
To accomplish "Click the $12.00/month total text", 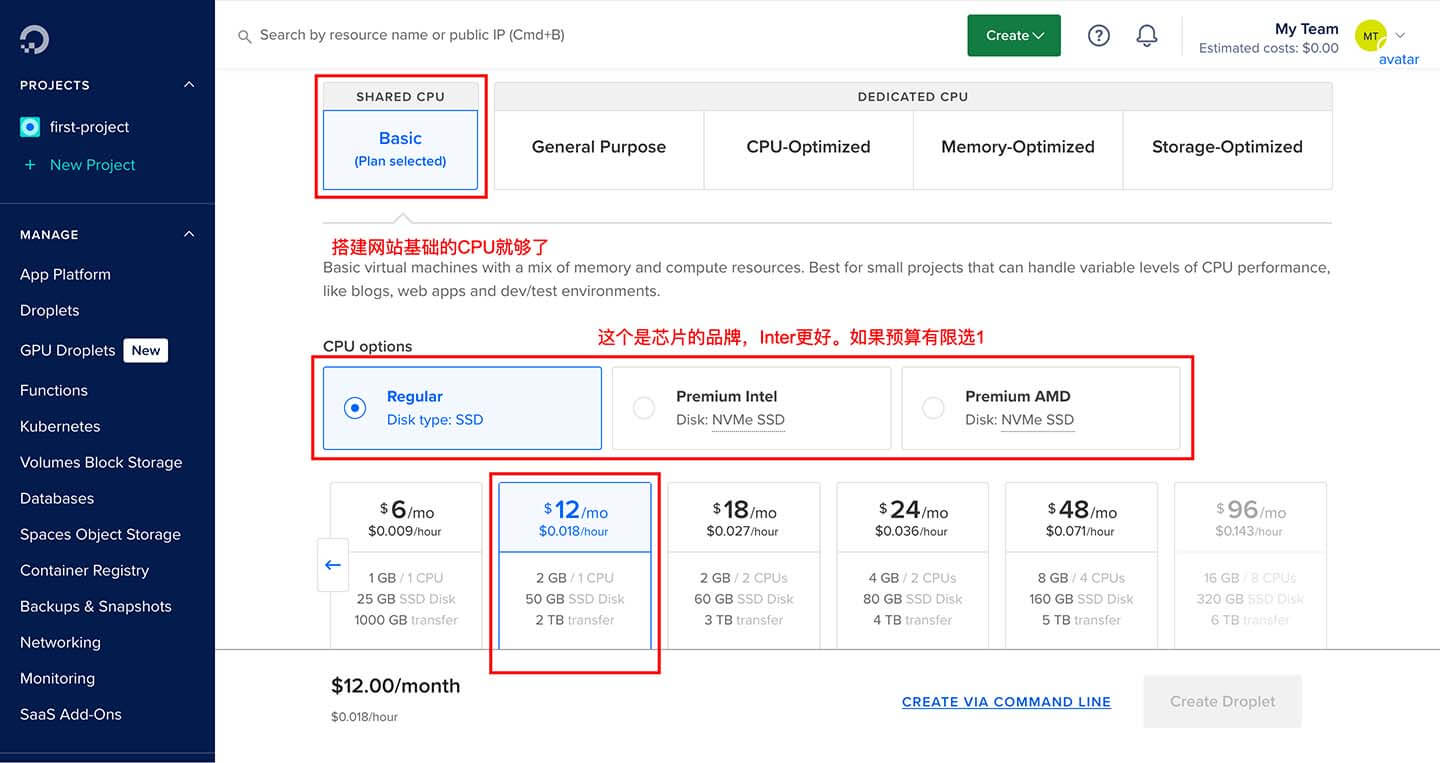I will click(x=396, y=686).
